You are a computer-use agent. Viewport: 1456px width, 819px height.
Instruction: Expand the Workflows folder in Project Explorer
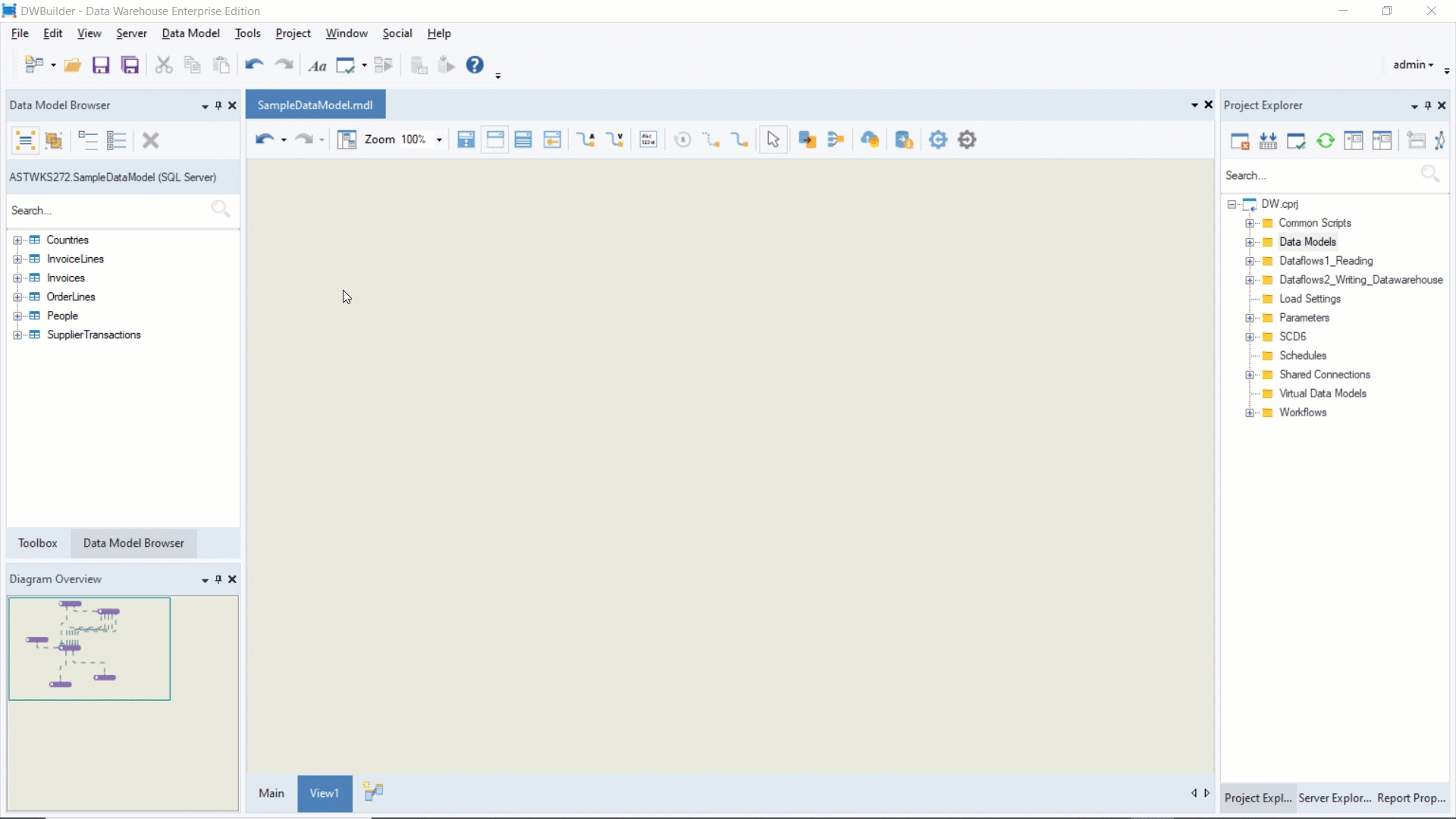click(1250, 413)
